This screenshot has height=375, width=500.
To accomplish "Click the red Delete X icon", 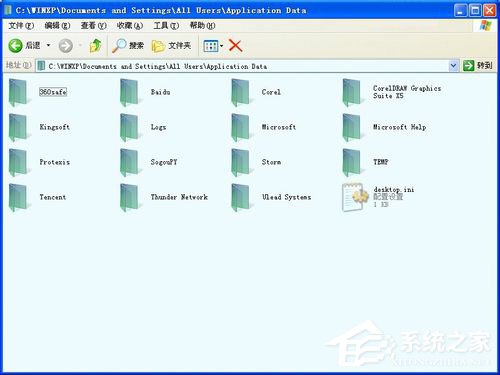I will (x=236, y=46).
